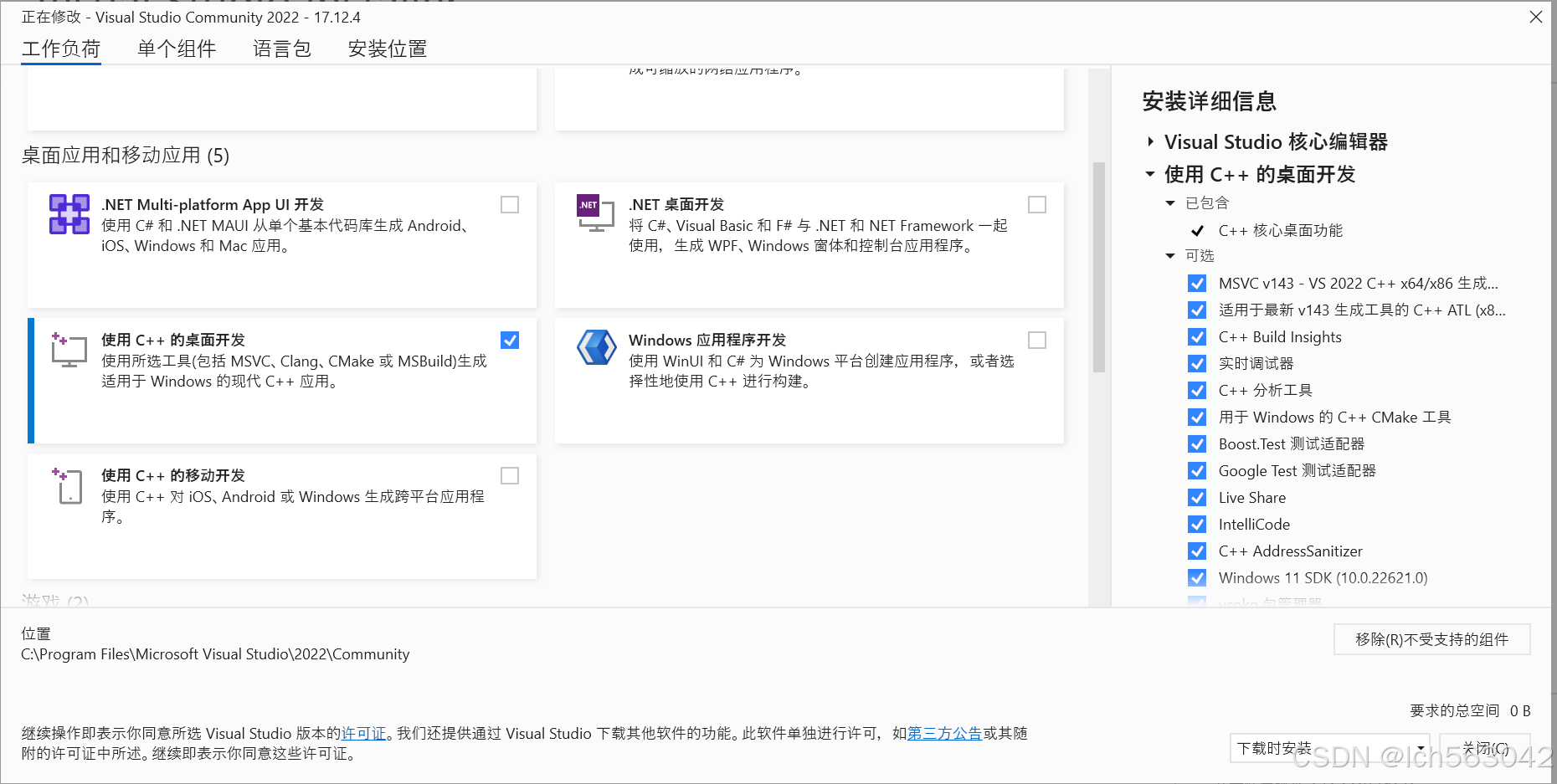Enable 使用 C++ 的移动开发 workload
This screenshot has height=784, width=1557.
tap(510, 476)
